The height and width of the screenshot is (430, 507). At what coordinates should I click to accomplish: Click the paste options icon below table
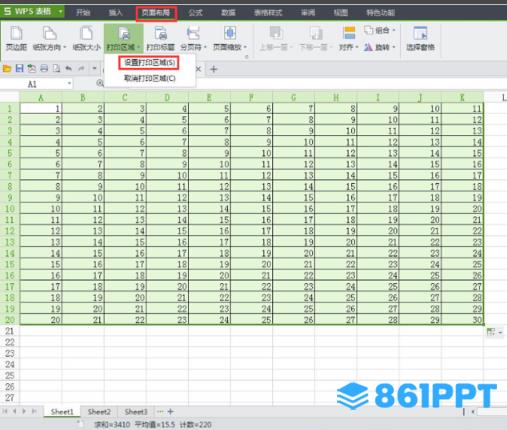pyautogui.click(x=491, y=332)
